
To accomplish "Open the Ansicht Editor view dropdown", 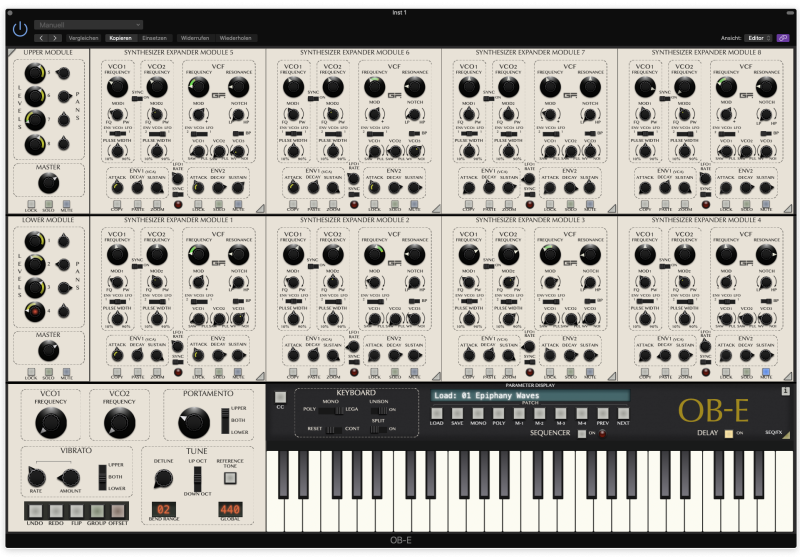I will (x=759, y=38).
